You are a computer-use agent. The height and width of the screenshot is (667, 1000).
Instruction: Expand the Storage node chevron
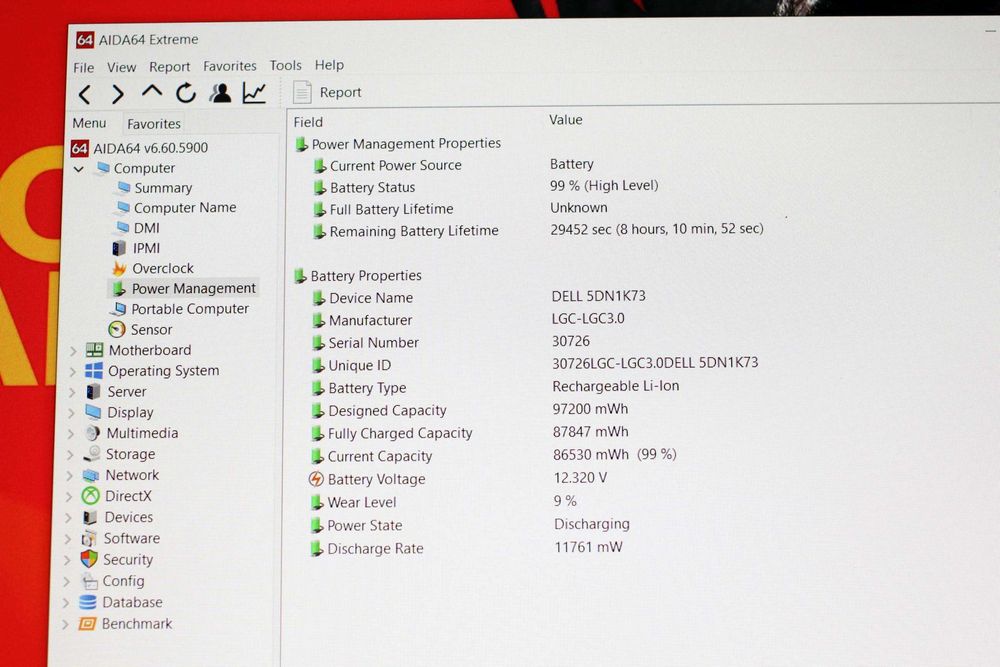click(70, 455)
